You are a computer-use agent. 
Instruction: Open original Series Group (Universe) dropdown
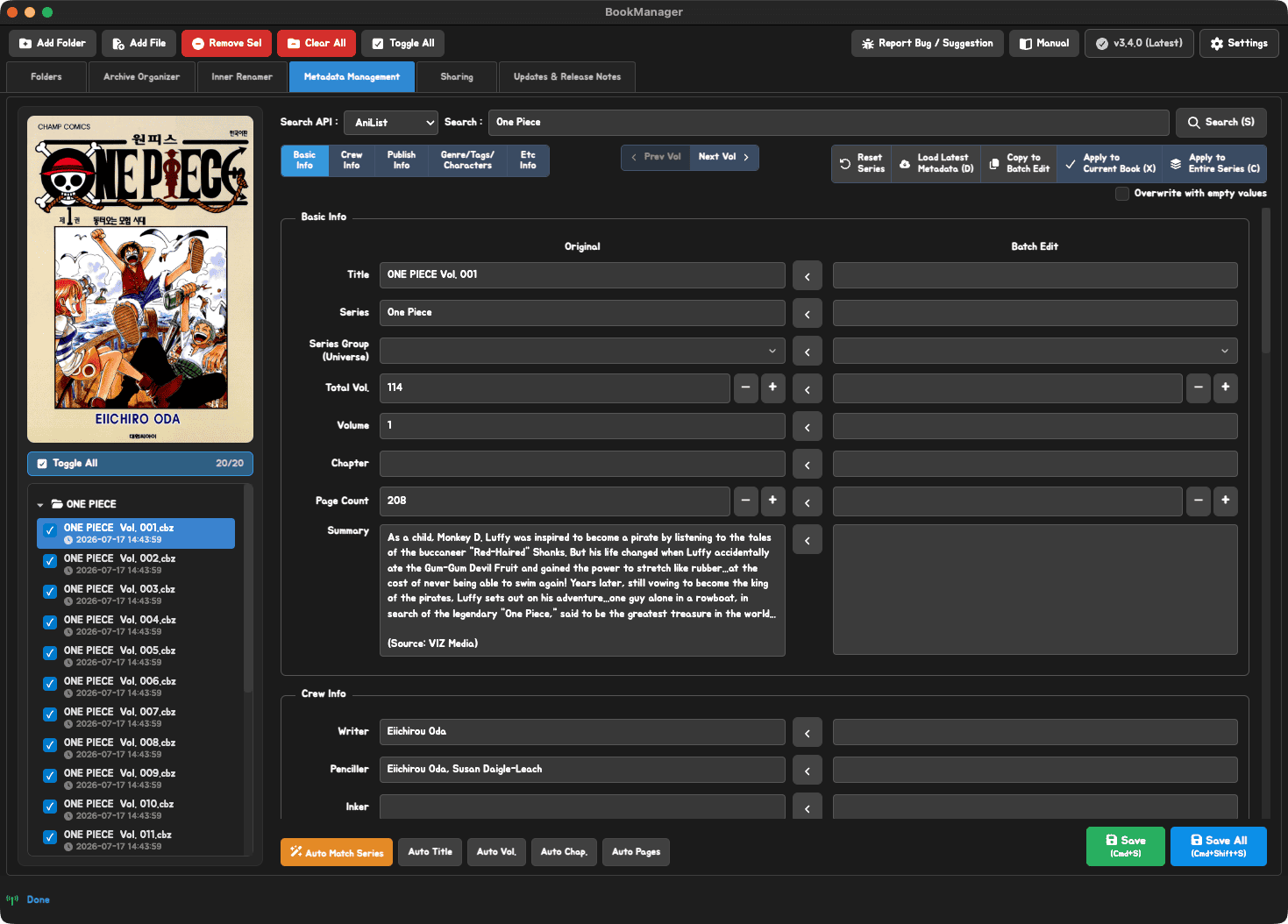pyautogui.click(x=582, y=352)
